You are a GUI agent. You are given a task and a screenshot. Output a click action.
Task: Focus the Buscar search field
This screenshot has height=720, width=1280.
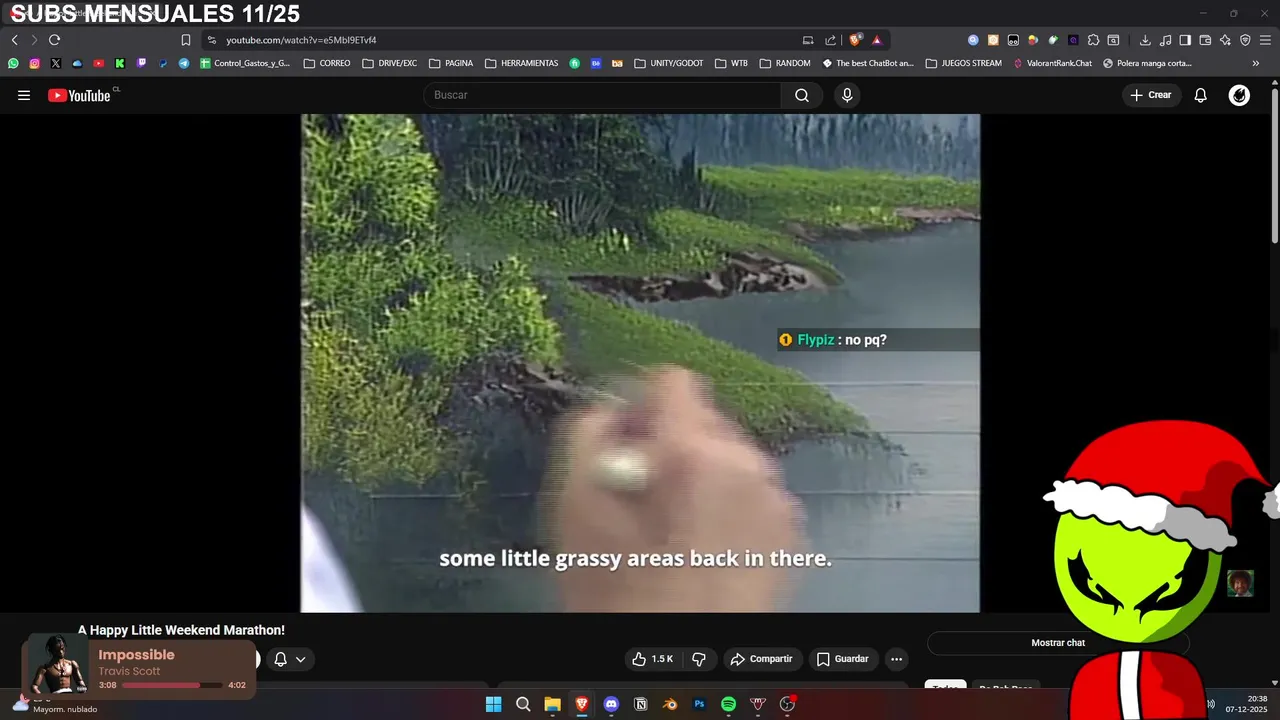602,95
